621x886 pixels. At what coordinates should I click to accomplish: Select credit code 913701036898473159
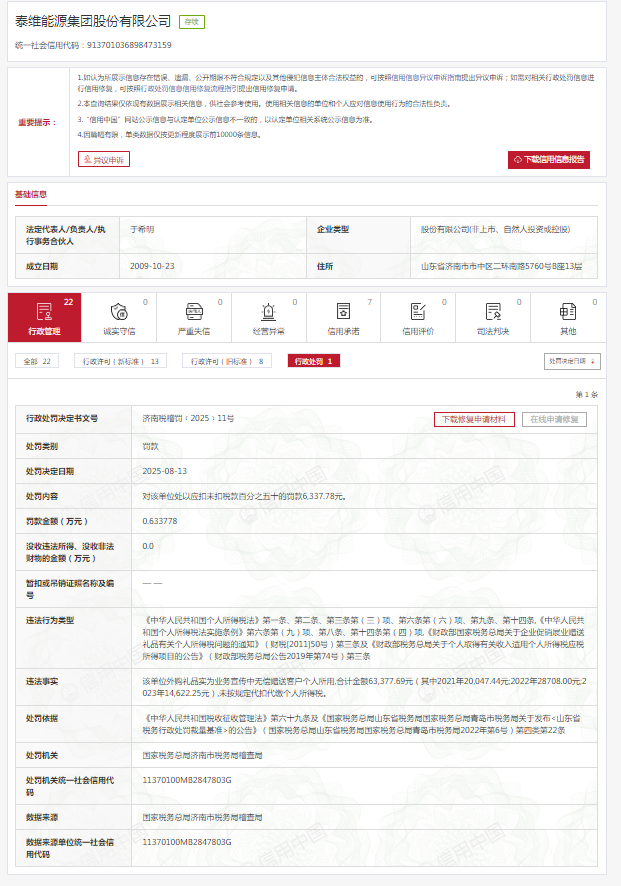(x=129, y=45)
